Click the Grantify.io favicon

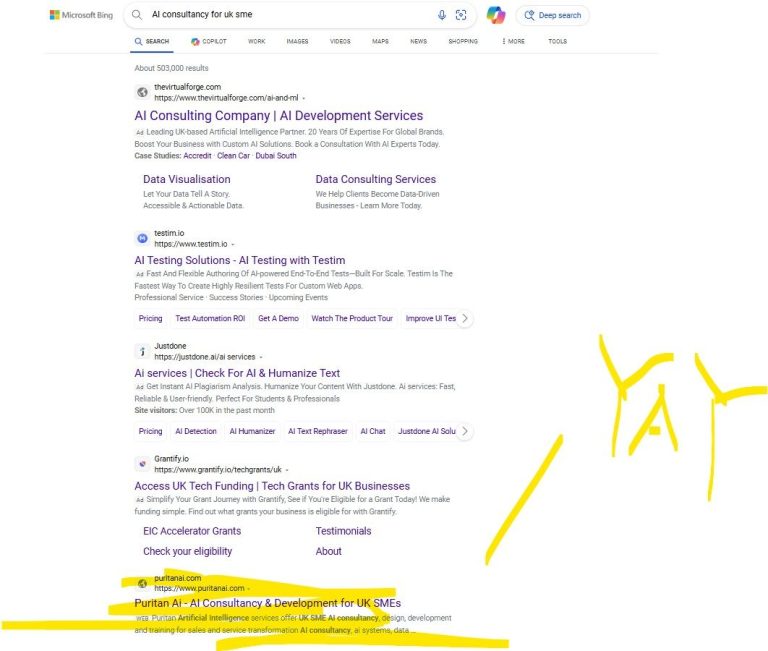(143, 464)
